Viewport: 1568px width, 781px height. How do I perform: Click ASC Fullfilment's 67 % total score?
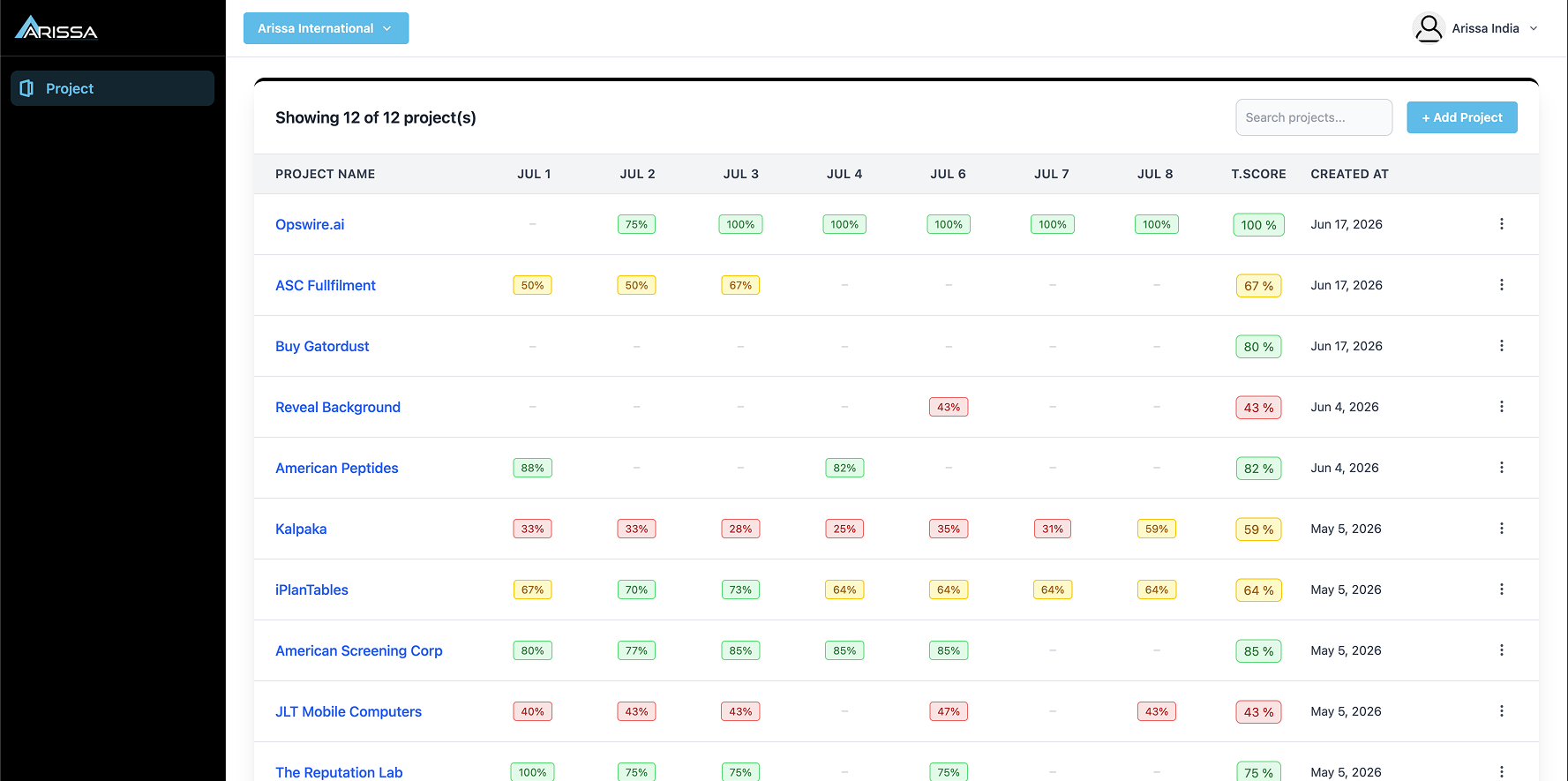[1258, 286]
